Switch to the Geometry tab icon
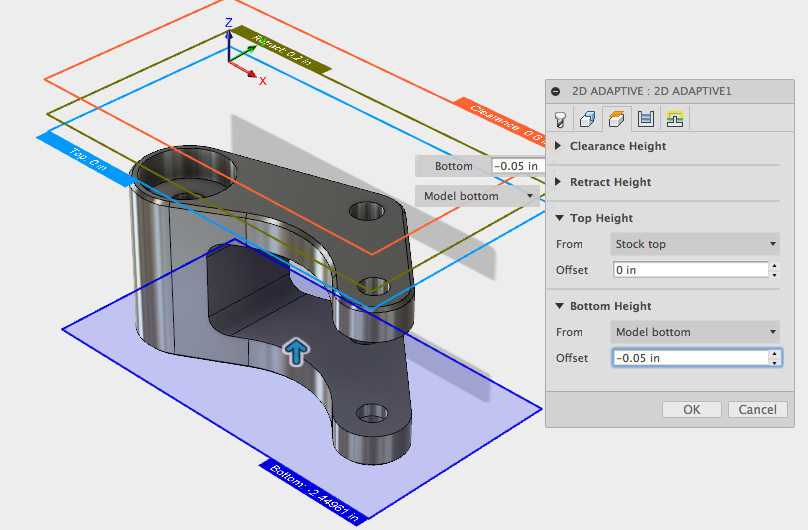The height and width of the screenshot is (530, 808). click(589, 119)
